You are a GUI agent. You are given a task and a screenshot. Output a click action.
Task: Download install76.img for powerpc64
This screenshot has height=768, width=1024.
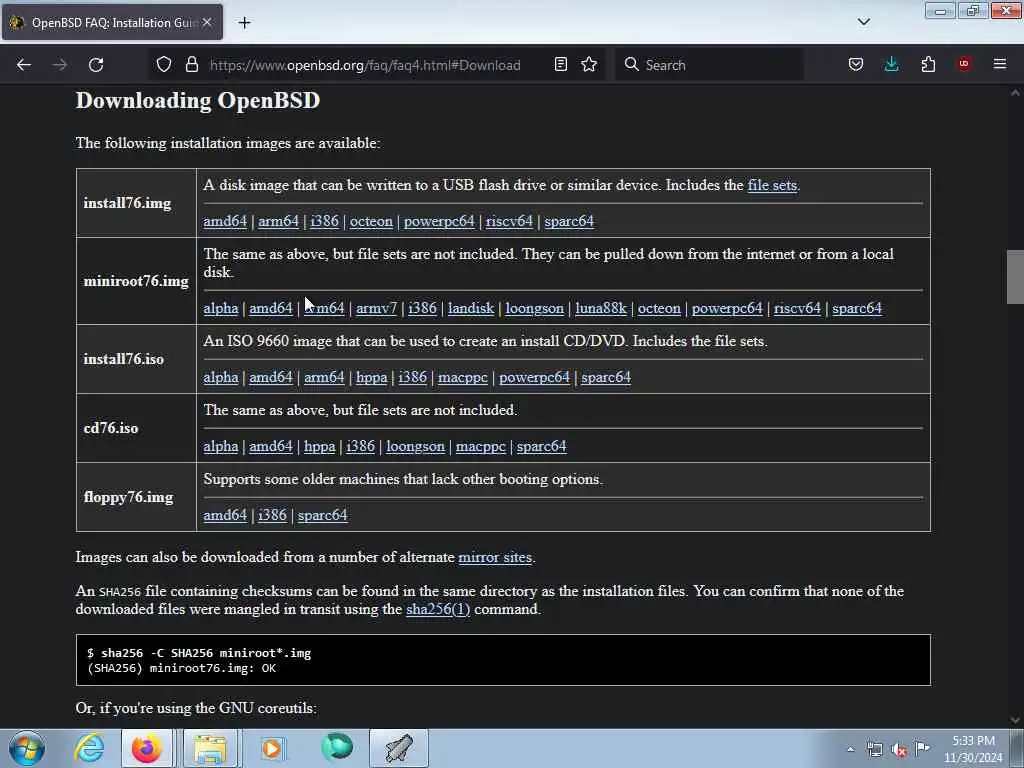pyautogui.click(x=439, y=221)
